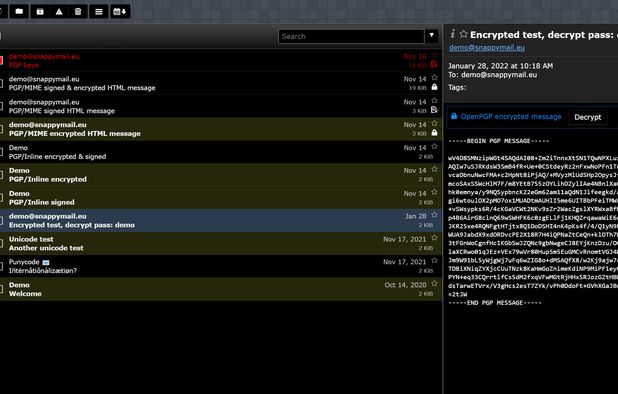
Task: Toggle star on Punycode message row
Action: point(434,260)
